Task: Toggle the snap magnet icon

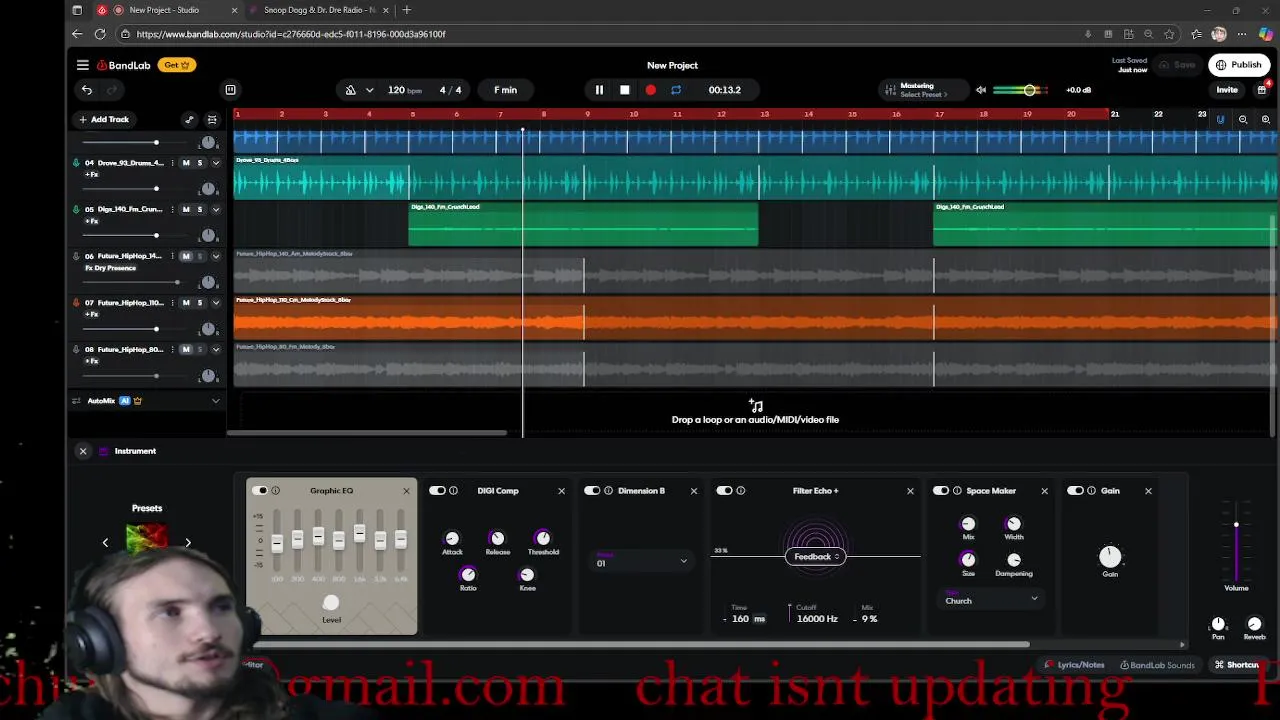Action: tap(1220, 119)
